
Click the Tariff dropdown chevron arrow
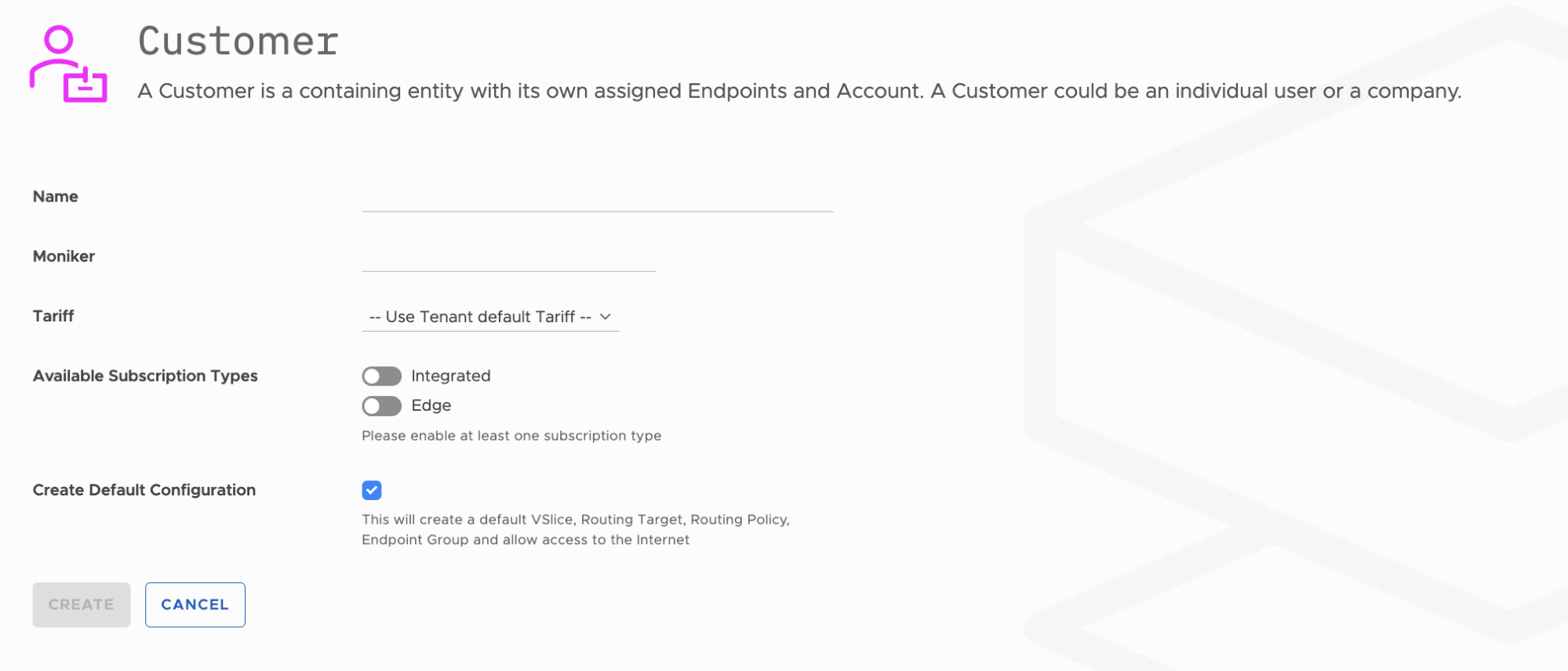tap(606, 317)
